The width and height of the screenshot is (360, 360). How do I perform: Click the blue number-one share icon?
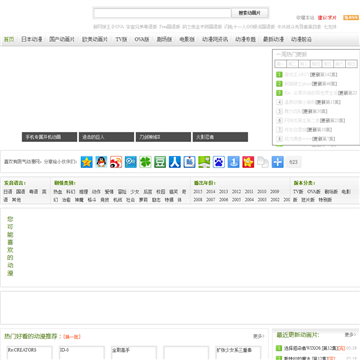pyautogui.click(x=233, y=162)
